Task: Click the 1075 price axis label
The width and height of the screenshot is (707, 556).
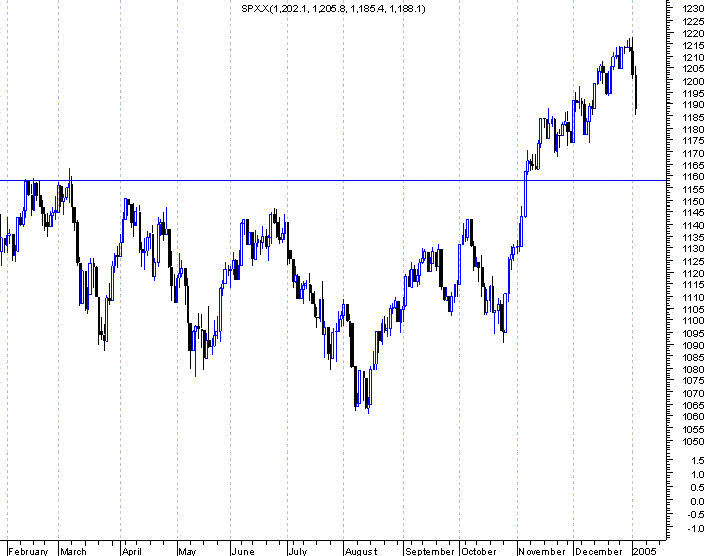Action: (693, 381)
